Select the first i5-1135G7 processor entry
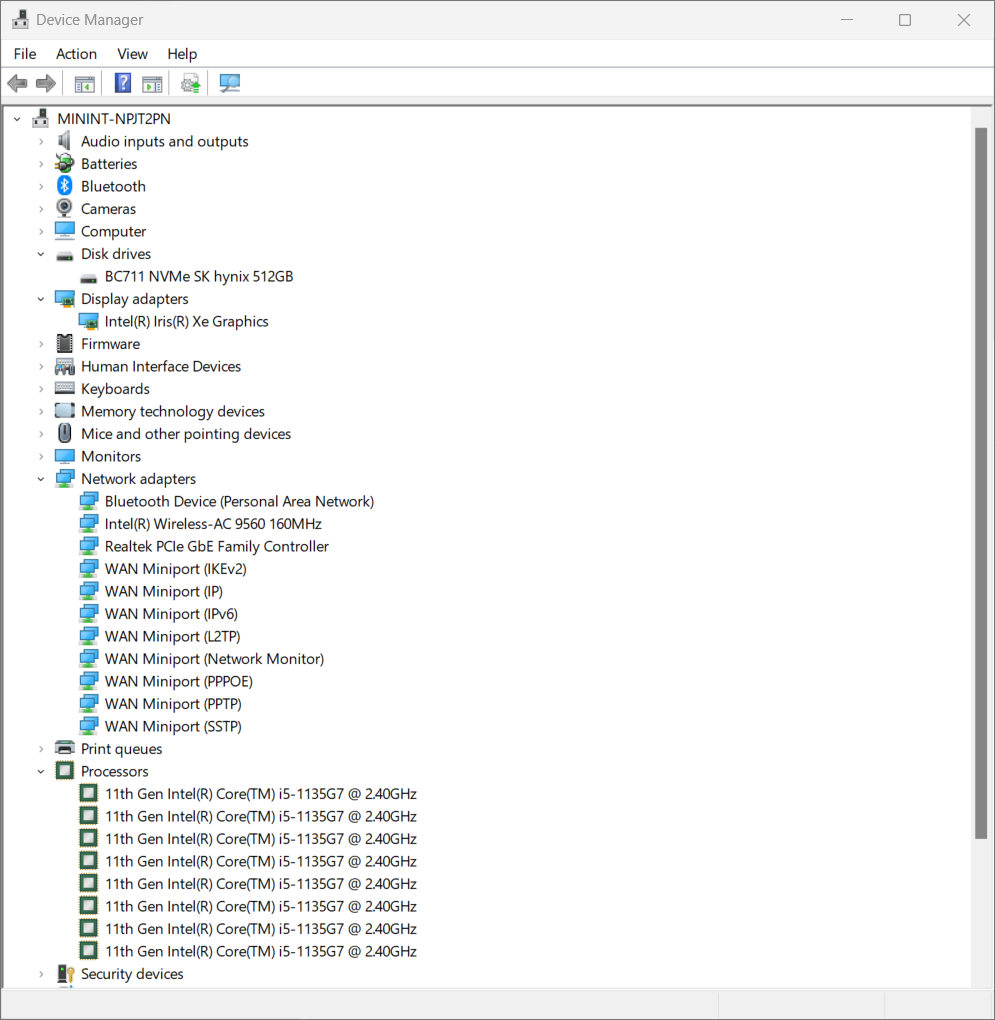Screen dimensions: 995x1020 click(x=261, y=794)
